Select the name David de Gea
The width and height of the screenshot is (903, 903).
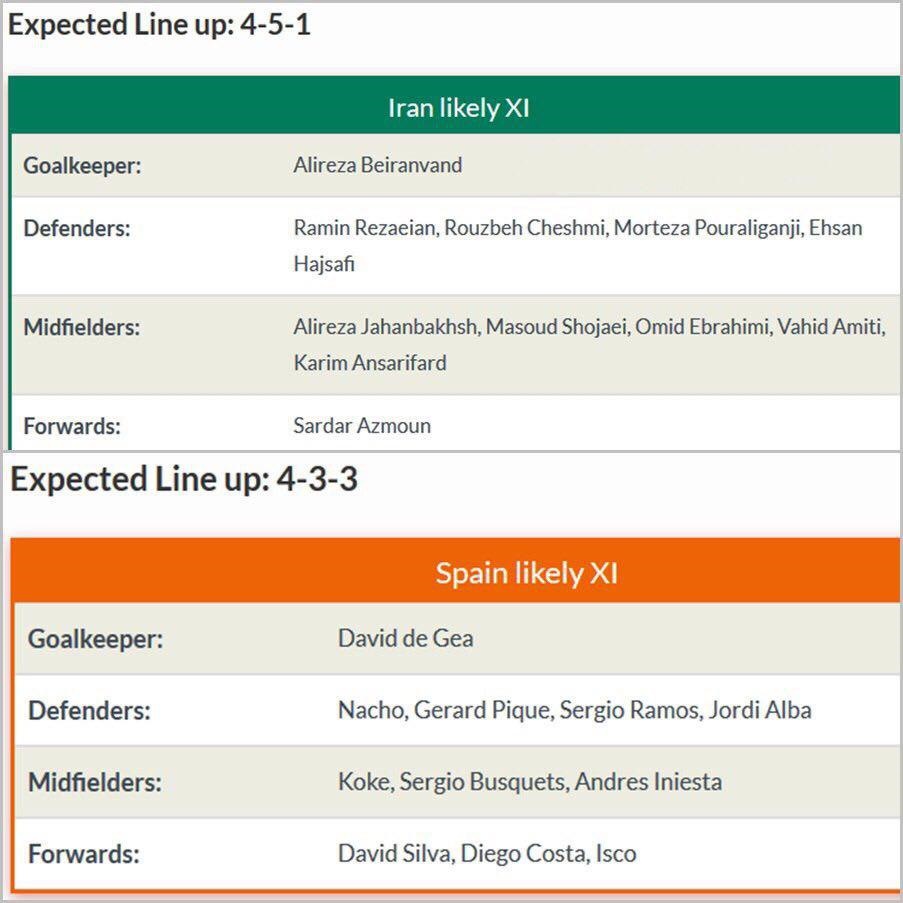pos(405,638)
